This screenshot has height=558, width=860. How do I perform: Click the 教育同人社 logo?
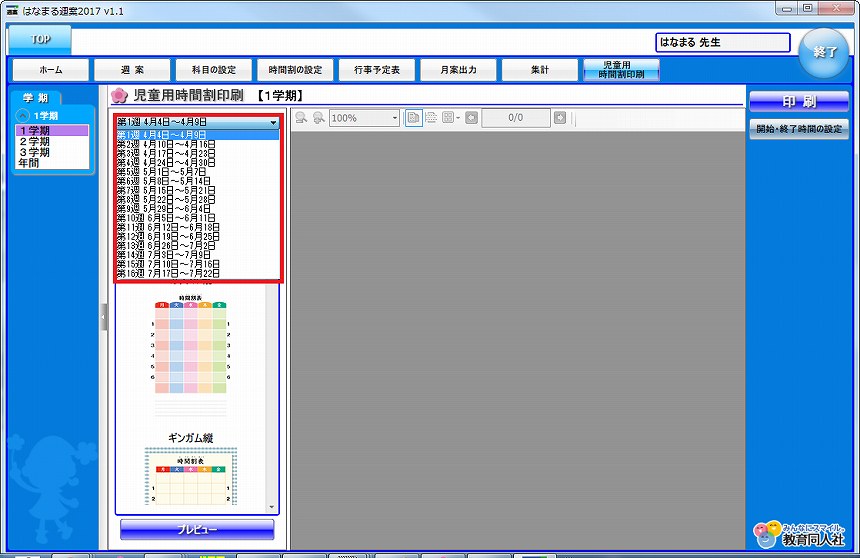pos(800,534)
